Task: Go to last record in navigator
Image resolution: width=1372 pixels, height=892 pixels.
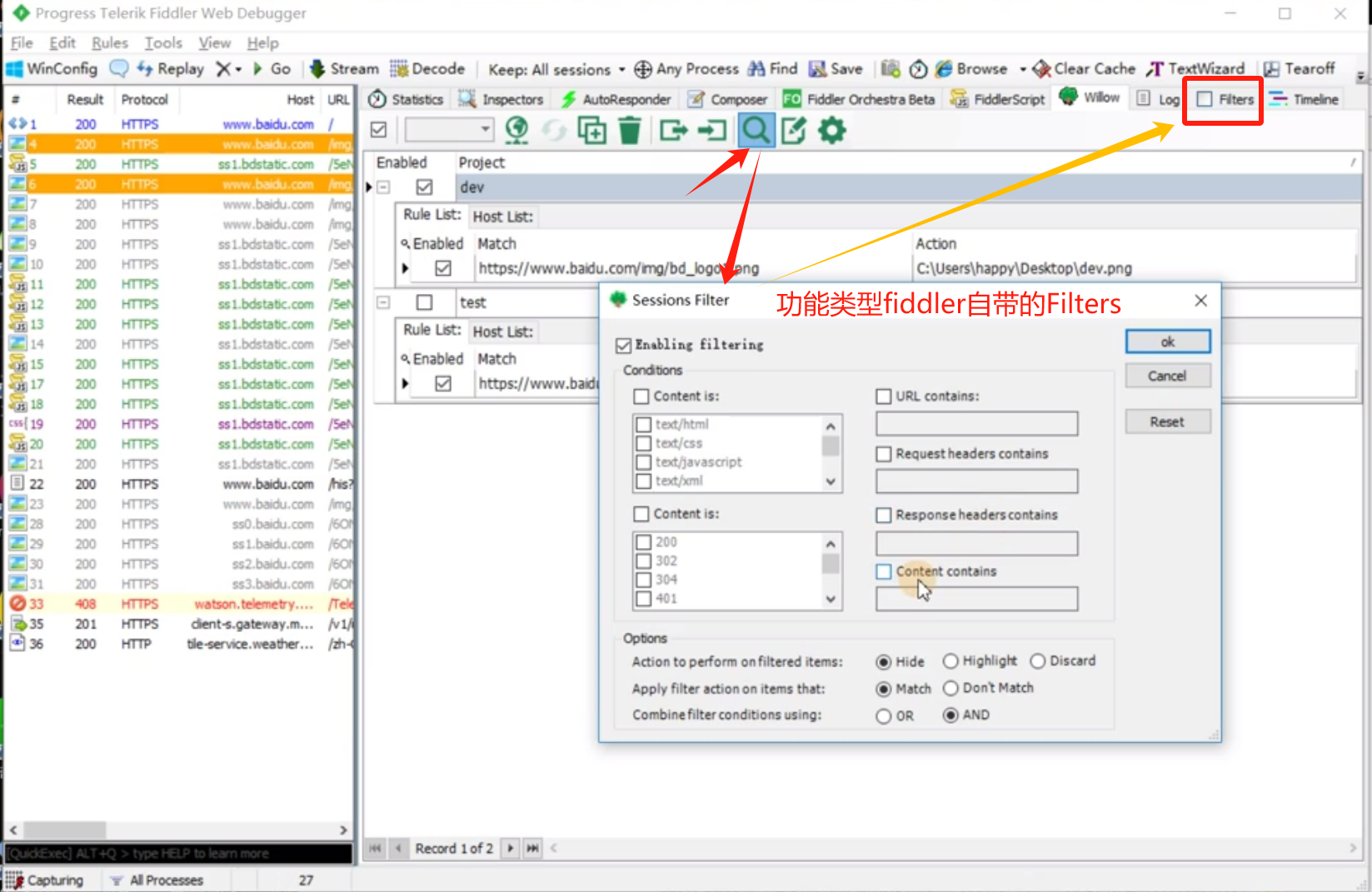Action: point(532,848)
